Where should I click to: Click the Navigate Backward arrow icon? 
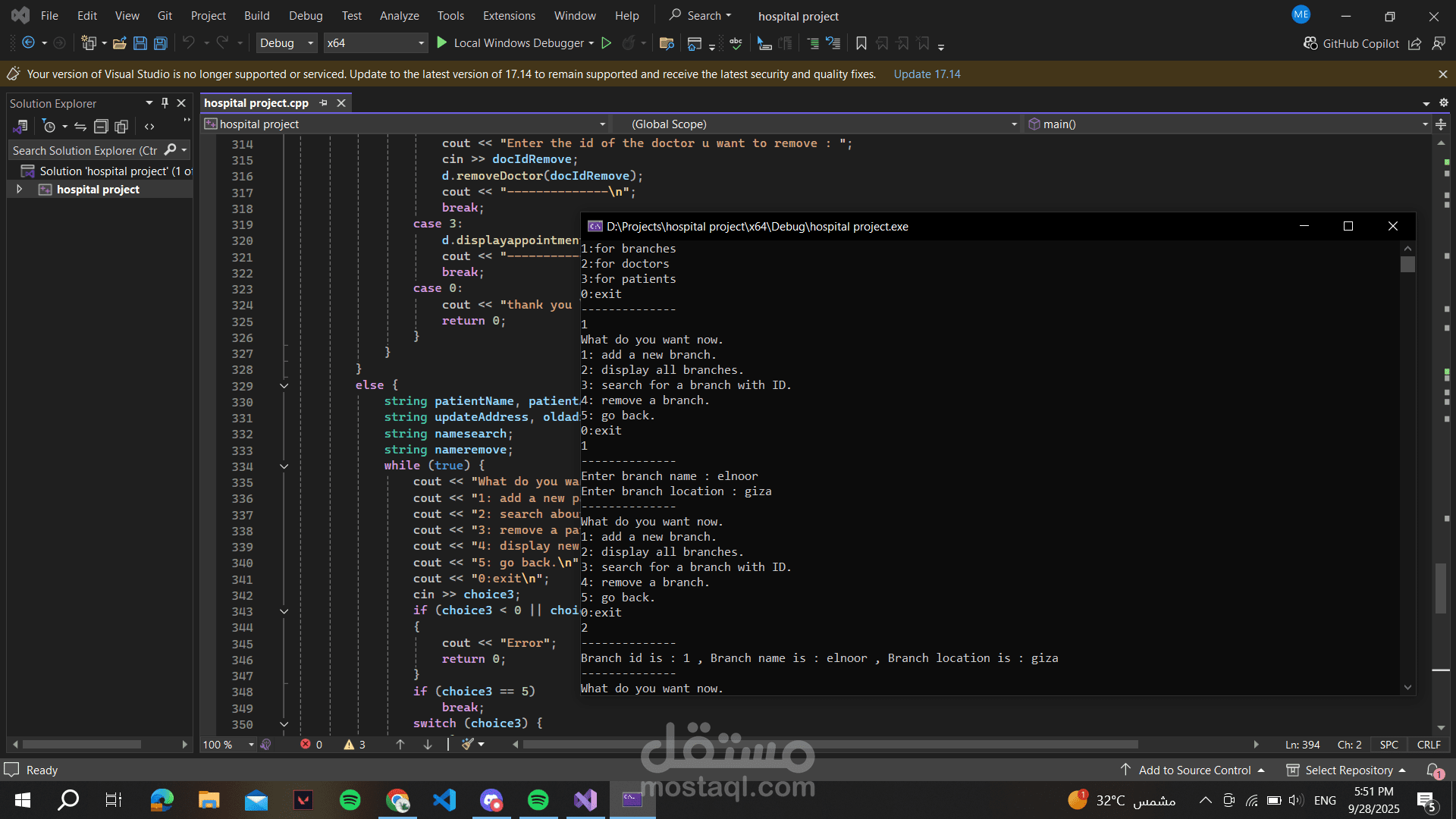(x=28, y=43)
